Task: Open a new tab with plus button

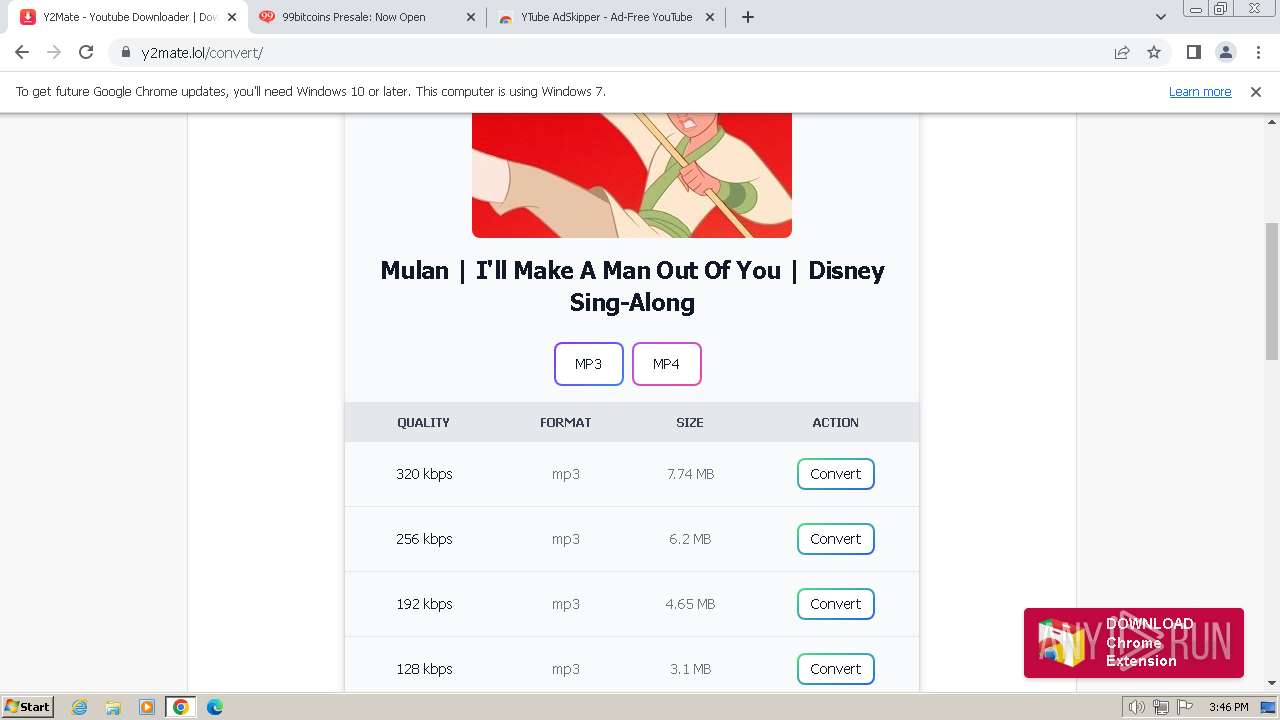Action: tap(747, 17)
